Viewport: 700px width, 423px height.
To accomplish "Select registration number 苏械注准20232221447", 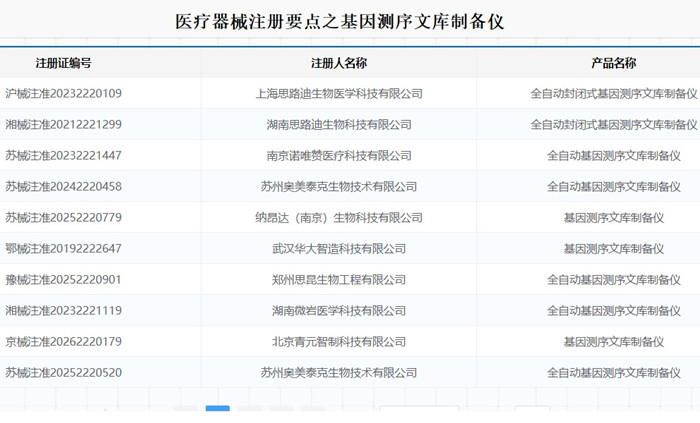I will click(x=63, y=155).
